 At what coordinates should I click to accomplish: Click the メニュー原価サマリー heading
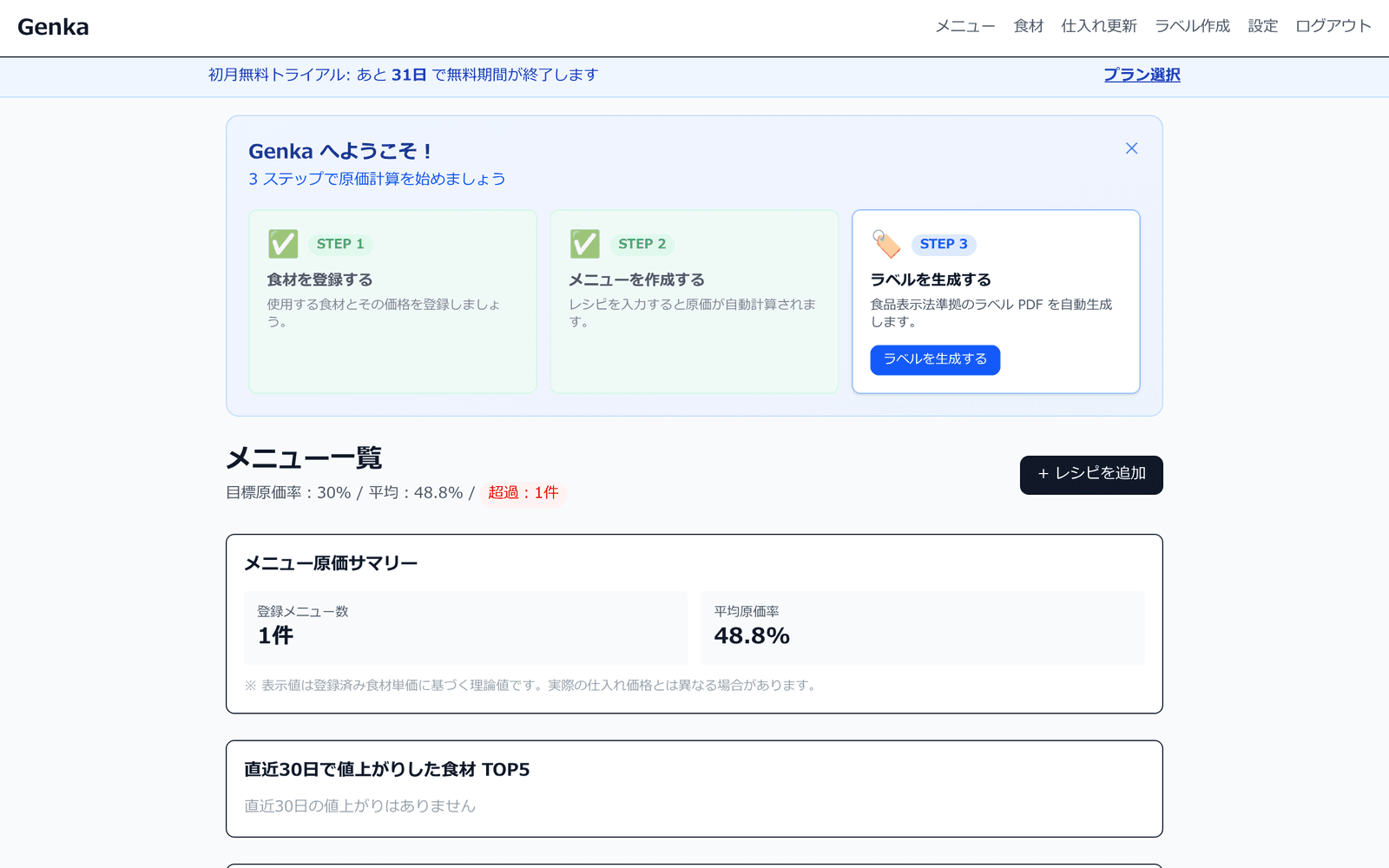click(331, 563)
